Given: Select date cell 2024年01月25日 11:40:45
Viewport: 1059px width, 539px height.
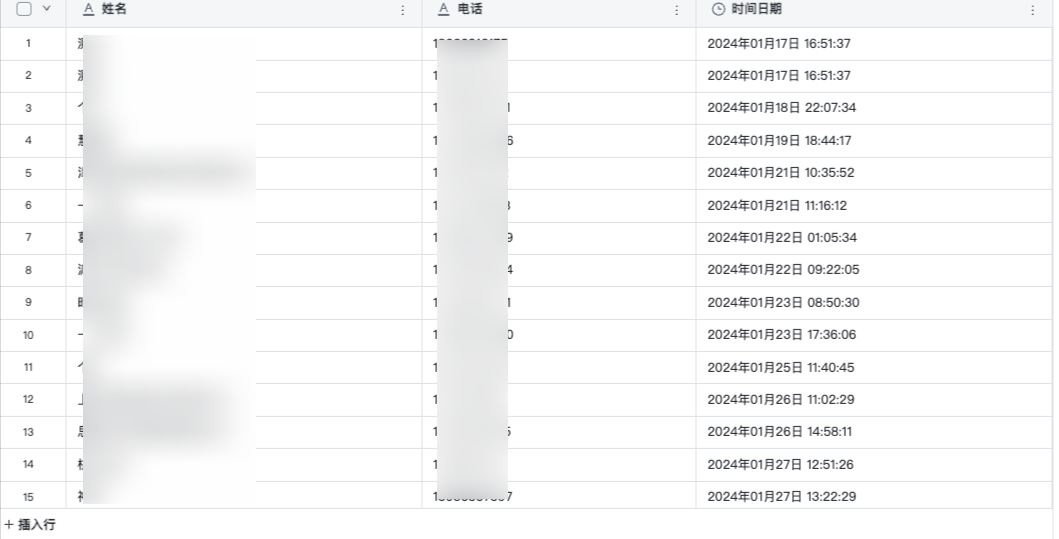Looking at the screenshot, I should (874, 367).
